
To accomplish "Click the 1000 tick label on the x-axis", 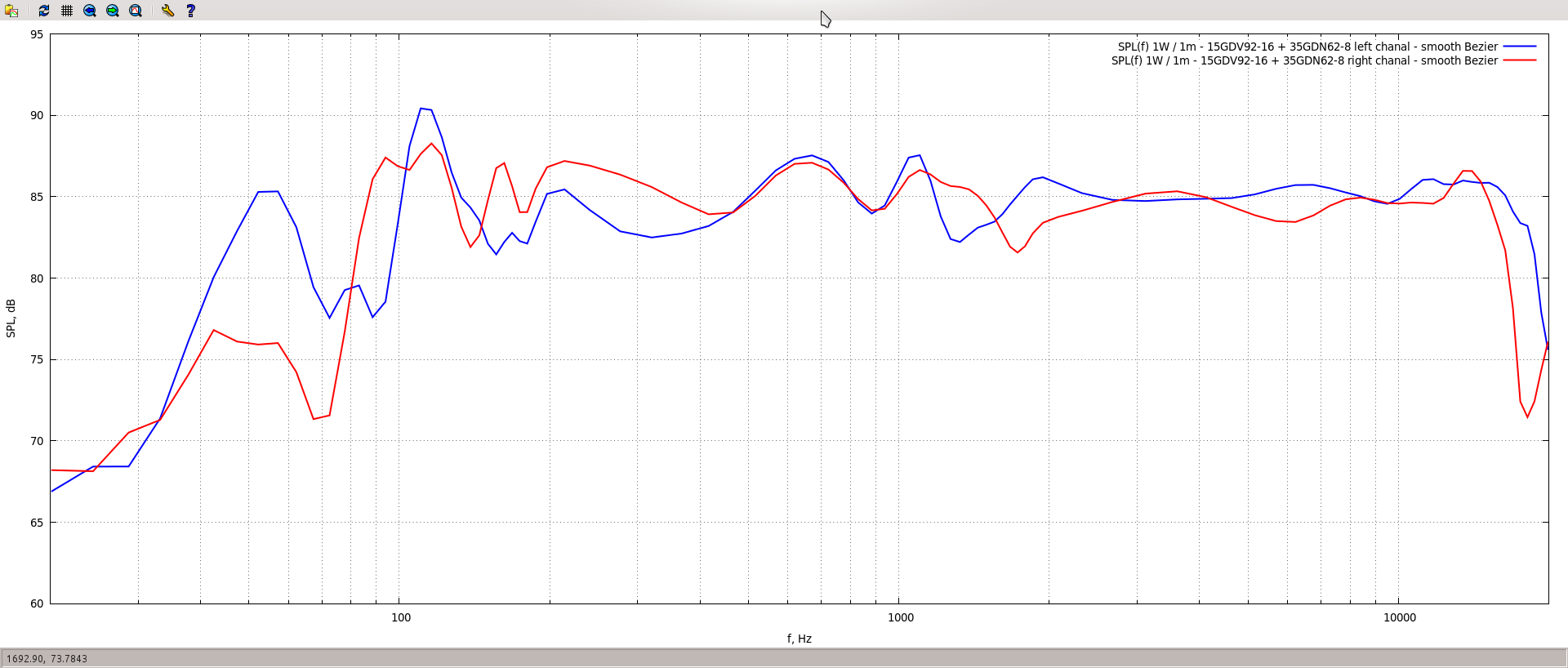I will tap(901, 617).
